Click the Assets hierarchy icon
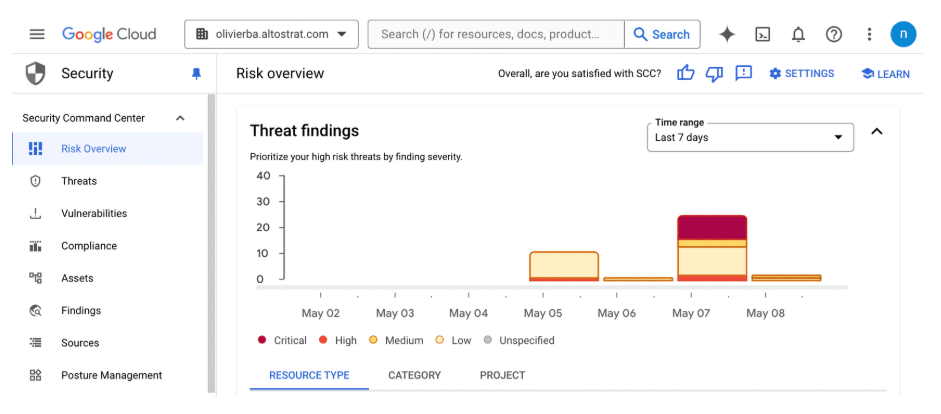 pyautogui.click(x=35, y=278)
